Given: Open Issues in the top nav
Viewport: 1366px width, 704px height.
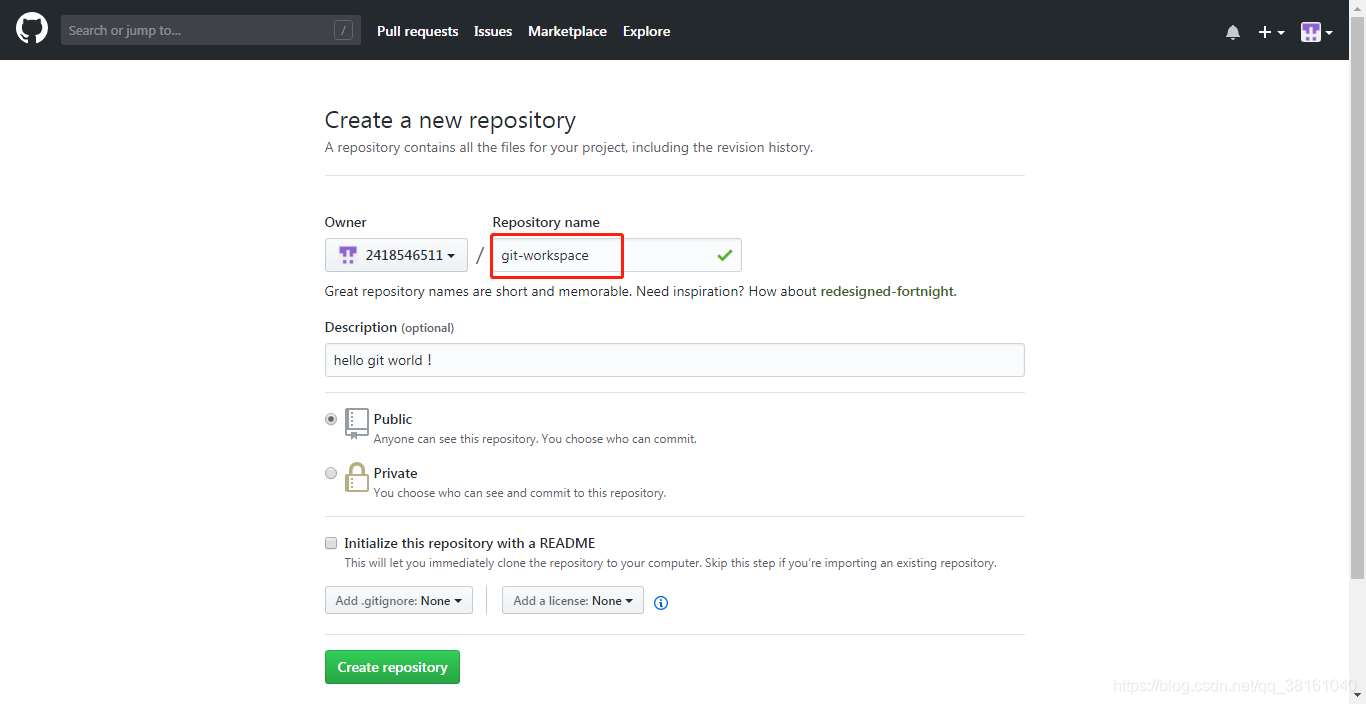Looking at the screenshot, I should click(493, 31).
